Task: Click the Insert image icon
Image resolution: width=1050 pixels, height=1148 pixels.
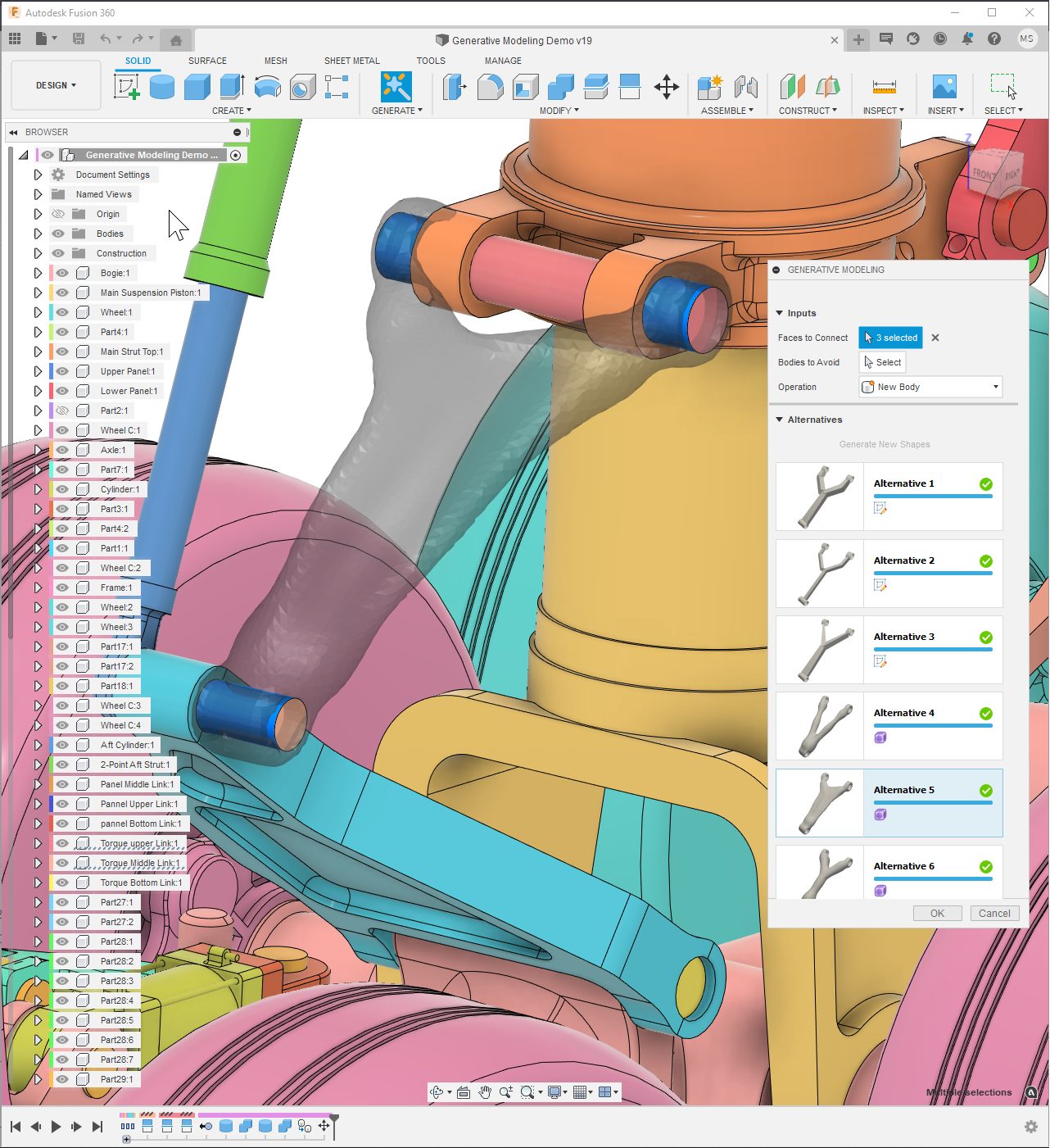Action: [x=944, y=87]
